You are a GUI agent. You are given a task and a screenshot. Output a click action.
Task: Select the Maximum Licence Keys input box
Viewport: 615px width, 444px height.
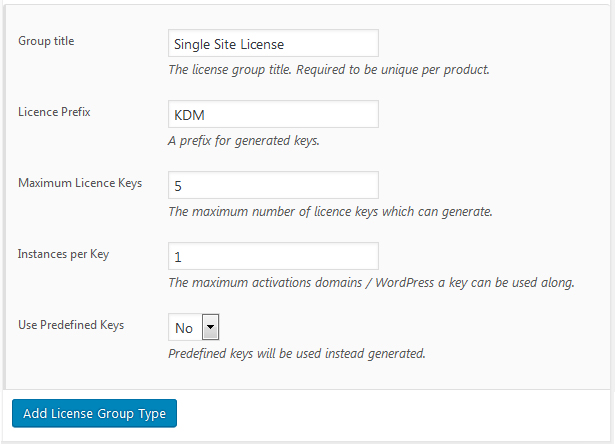click(273, 185)
